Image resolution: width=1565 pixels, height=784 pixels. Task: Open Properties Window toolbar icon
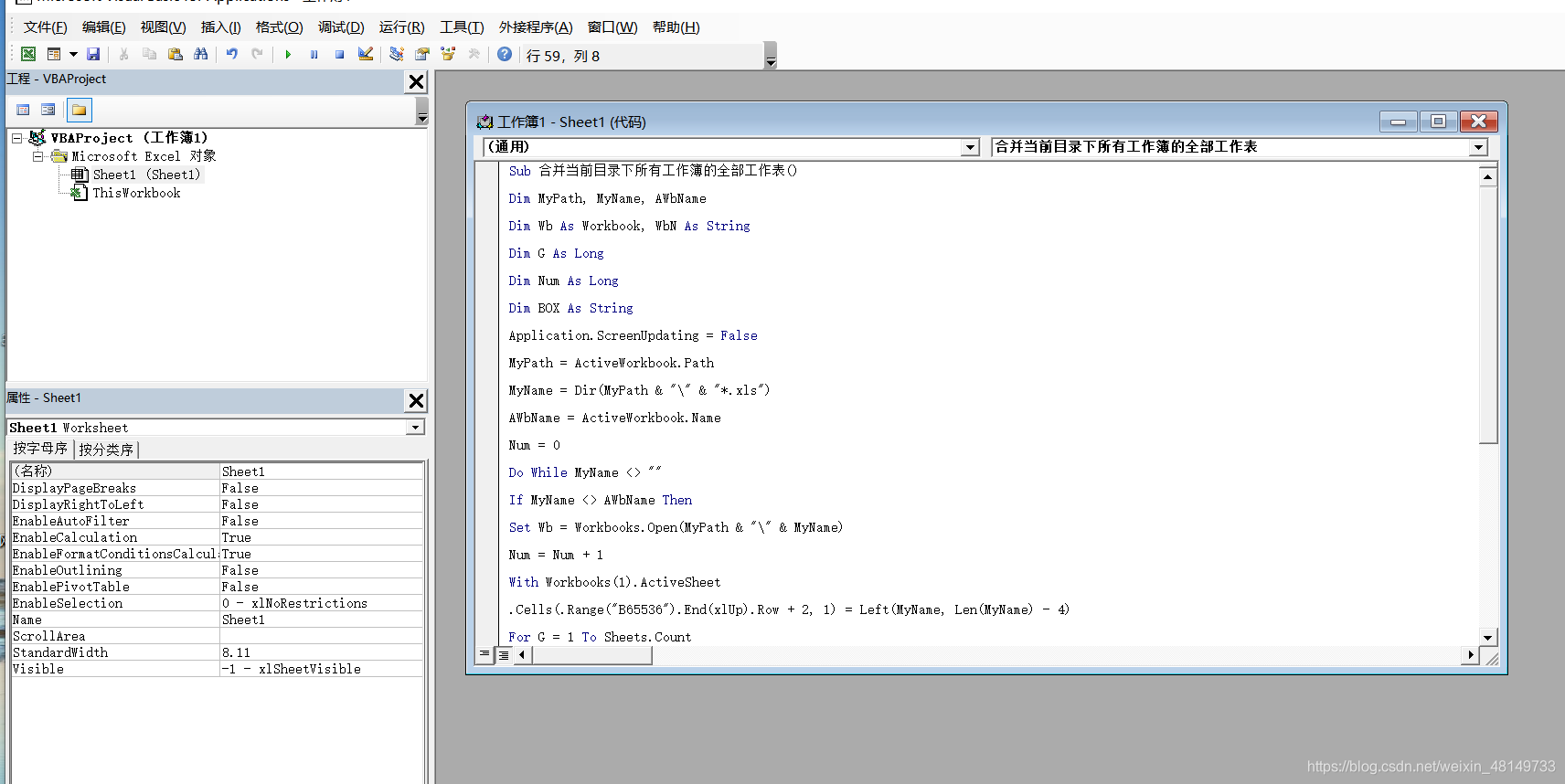(422, 55)
